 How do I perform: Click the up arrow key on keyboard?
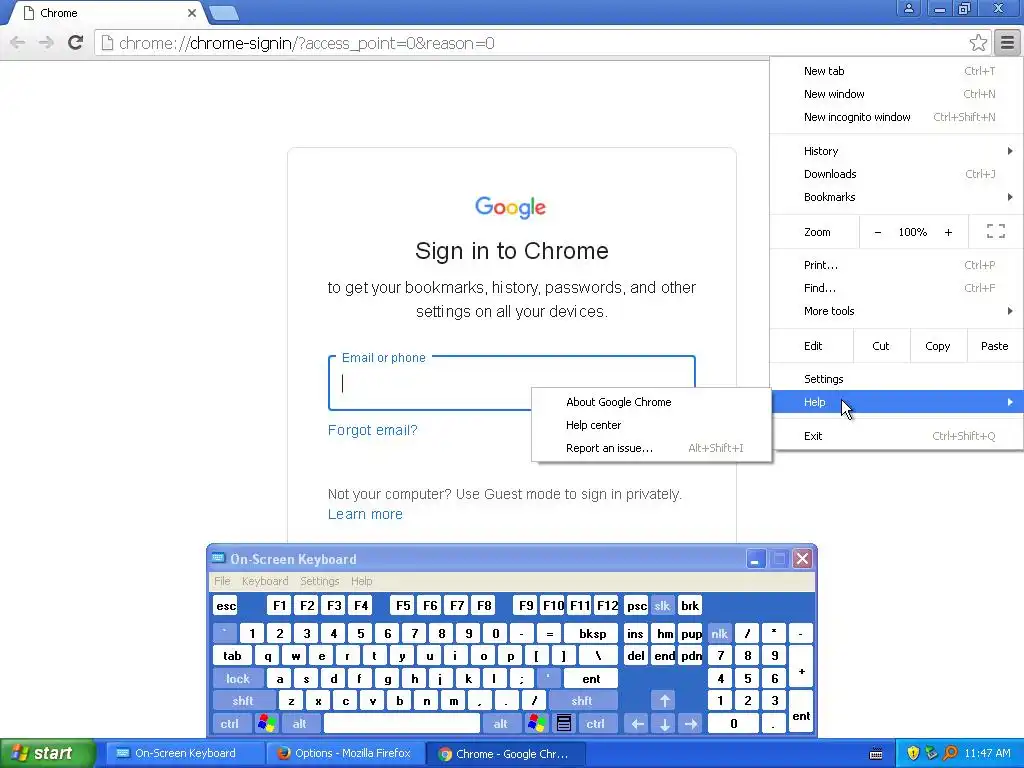point(664,701)
